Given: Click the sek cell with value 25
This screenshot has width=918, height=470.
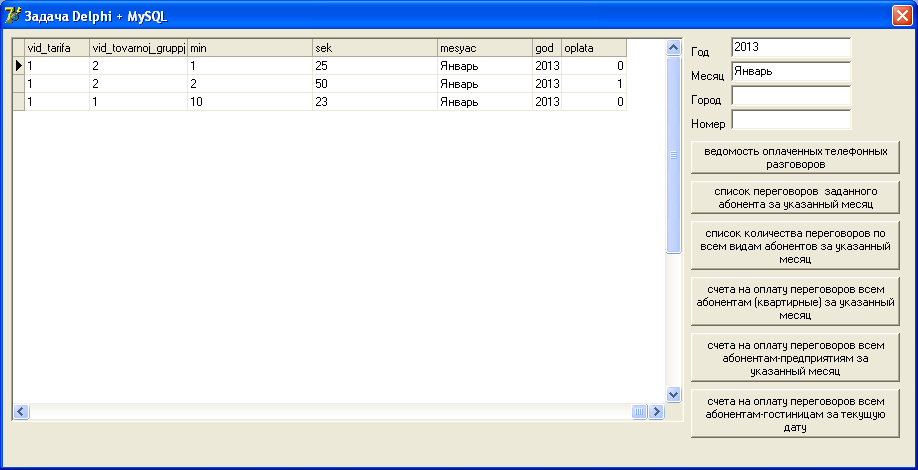Looking at the screenshot, I should pos(375,66).
